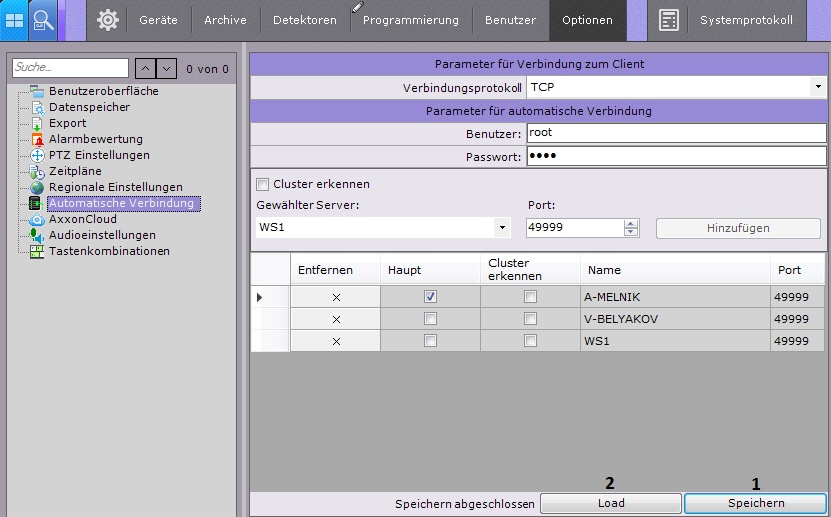831x517 pixels.
Task: Click the layouts grid icon in top-left
Action: click(15, 20)
